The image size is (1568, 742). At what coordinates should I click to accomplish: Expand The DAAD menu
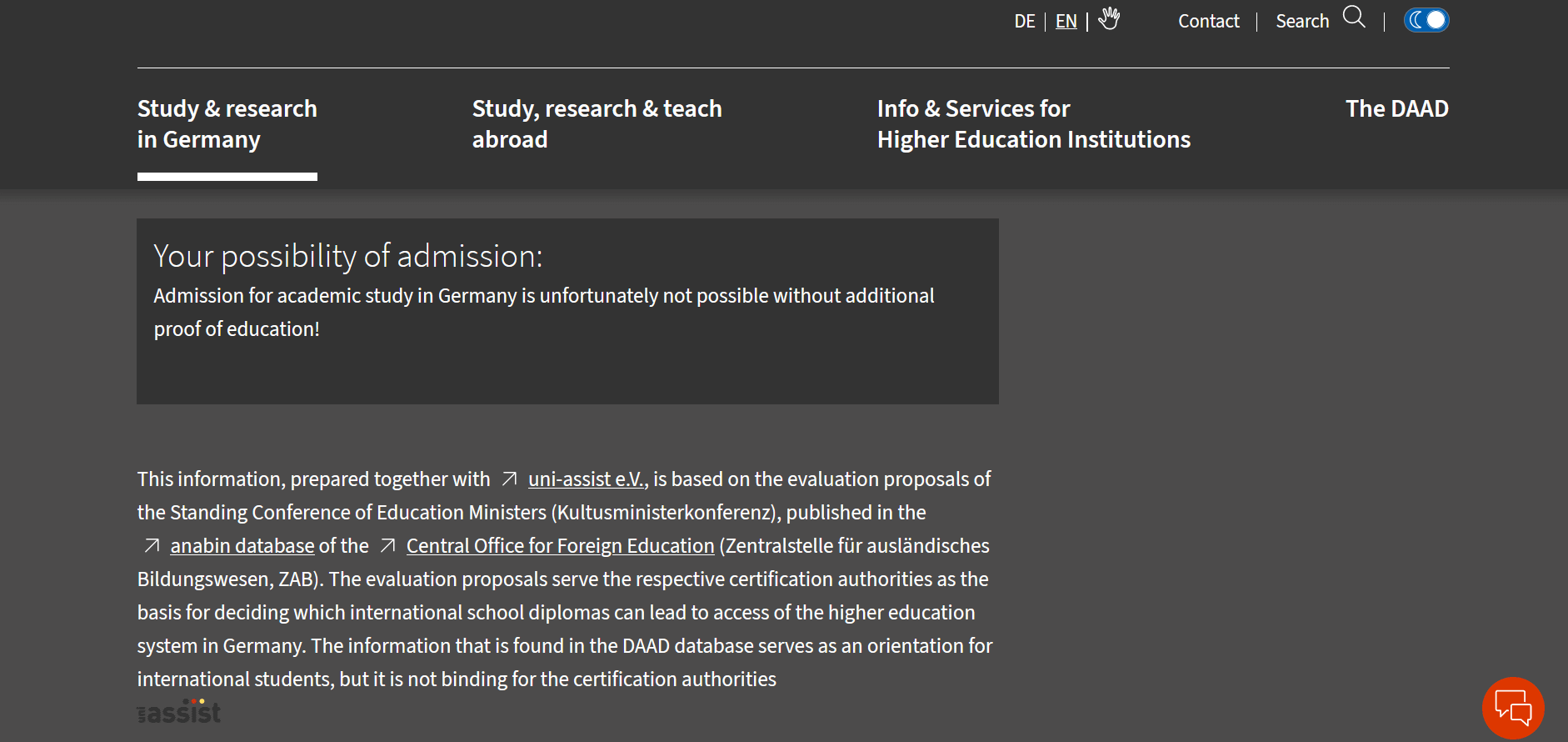pyautogui.click(x=1397, y=109)
